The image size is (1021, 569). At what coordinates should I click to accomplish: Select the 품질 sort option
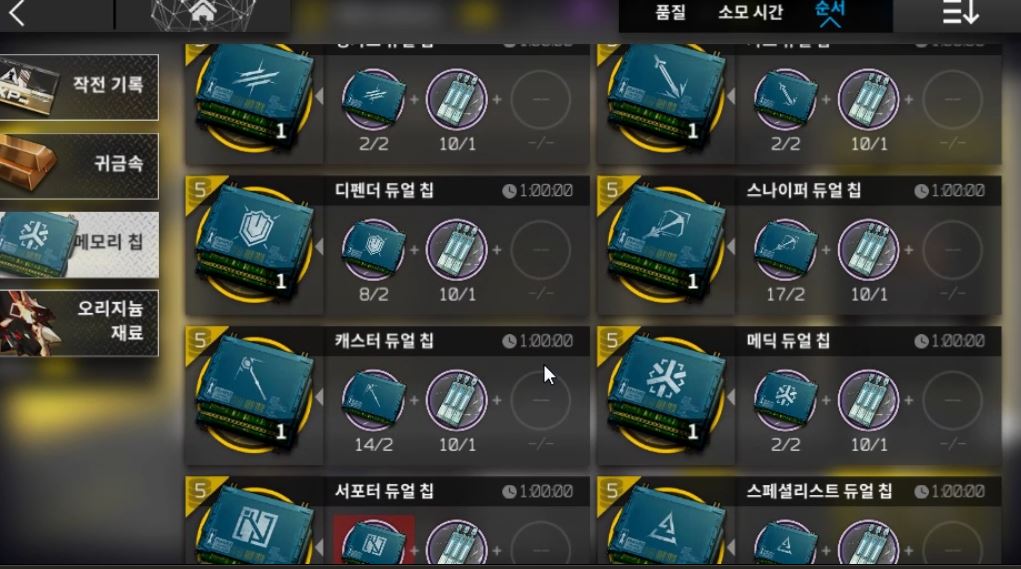click(x=671, y=12)
